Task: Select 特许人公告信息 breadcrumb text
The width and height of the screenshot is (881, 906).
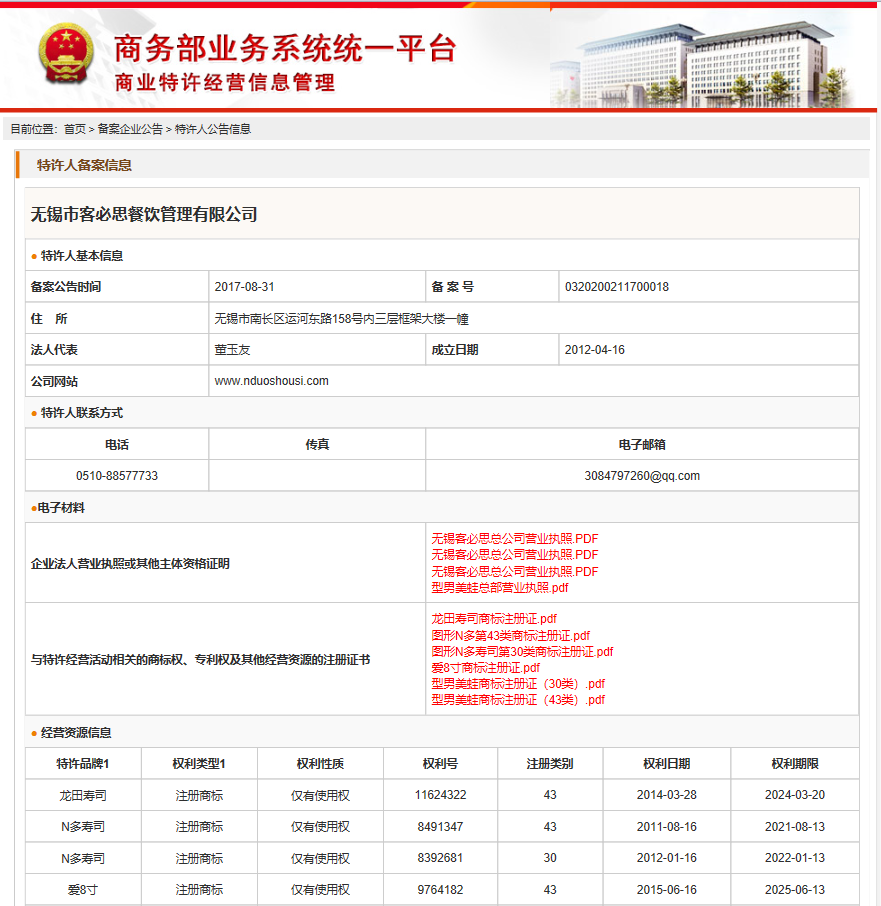Action: click(213, 129)
